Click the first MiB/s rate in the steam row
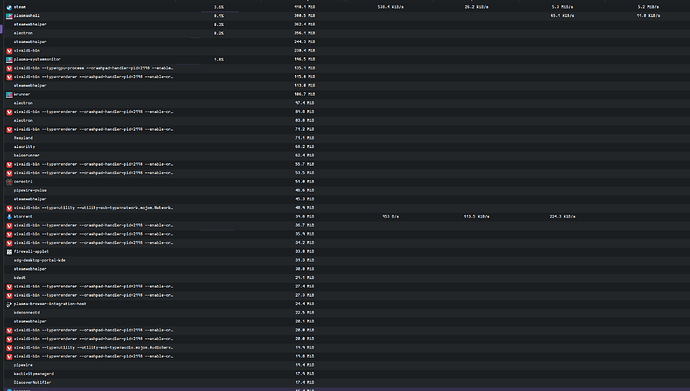 pos(562,7)
